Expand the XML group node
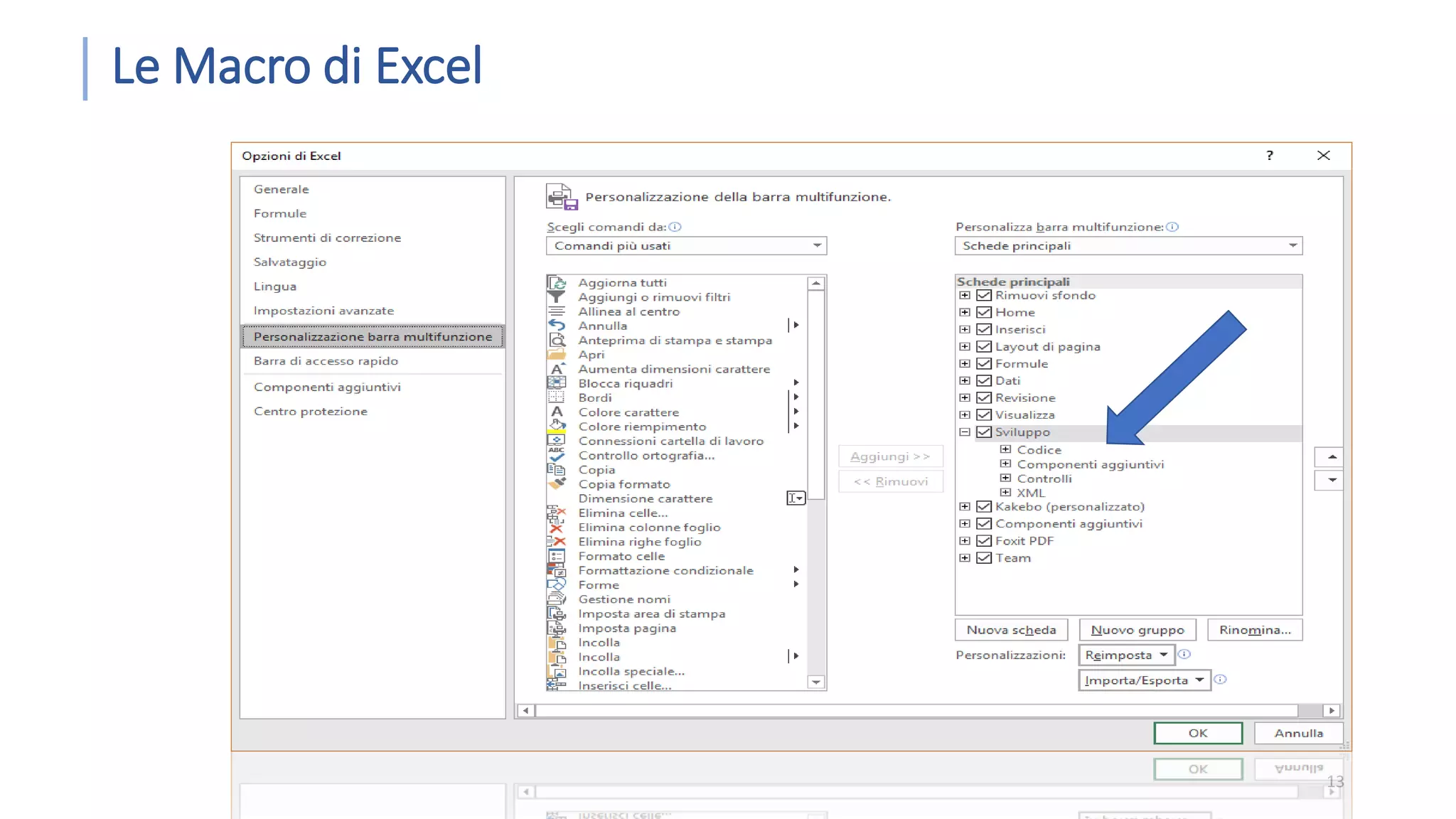This screenshot has width=1456, height=819. [1005, 492]
